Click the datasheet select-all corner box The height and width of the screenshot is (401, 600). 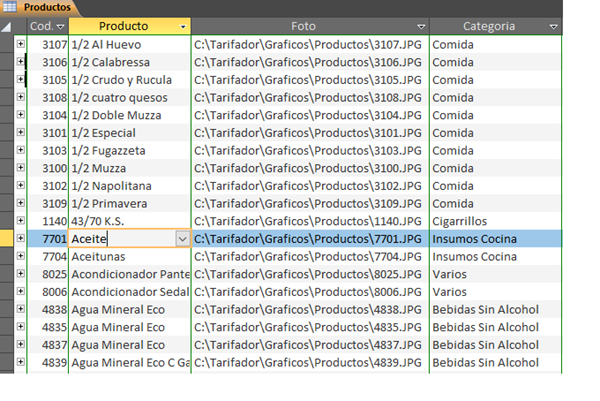[7, 25]
